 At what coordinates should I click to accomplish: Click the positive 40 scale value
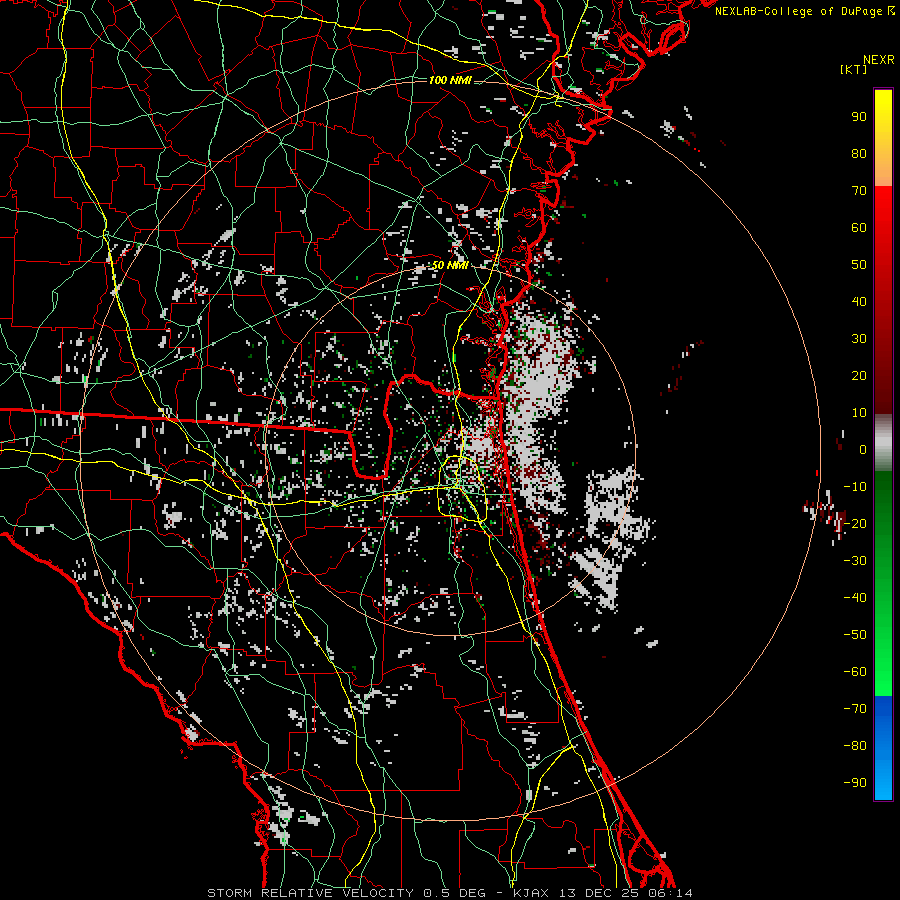859,302
